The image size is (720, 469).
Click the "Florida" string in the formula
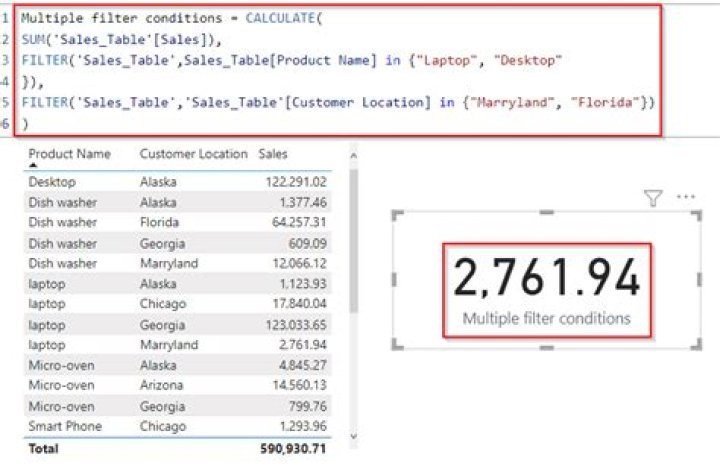[605, 102]
